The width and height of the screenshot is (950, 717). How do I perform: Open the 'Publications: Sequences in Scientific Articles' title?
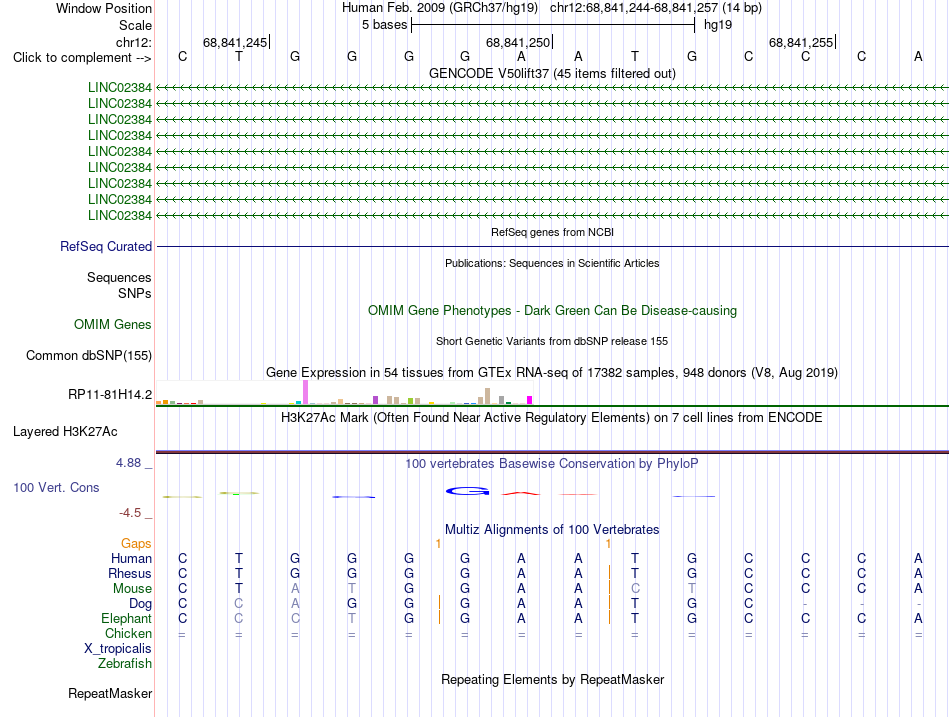point(552,263)
